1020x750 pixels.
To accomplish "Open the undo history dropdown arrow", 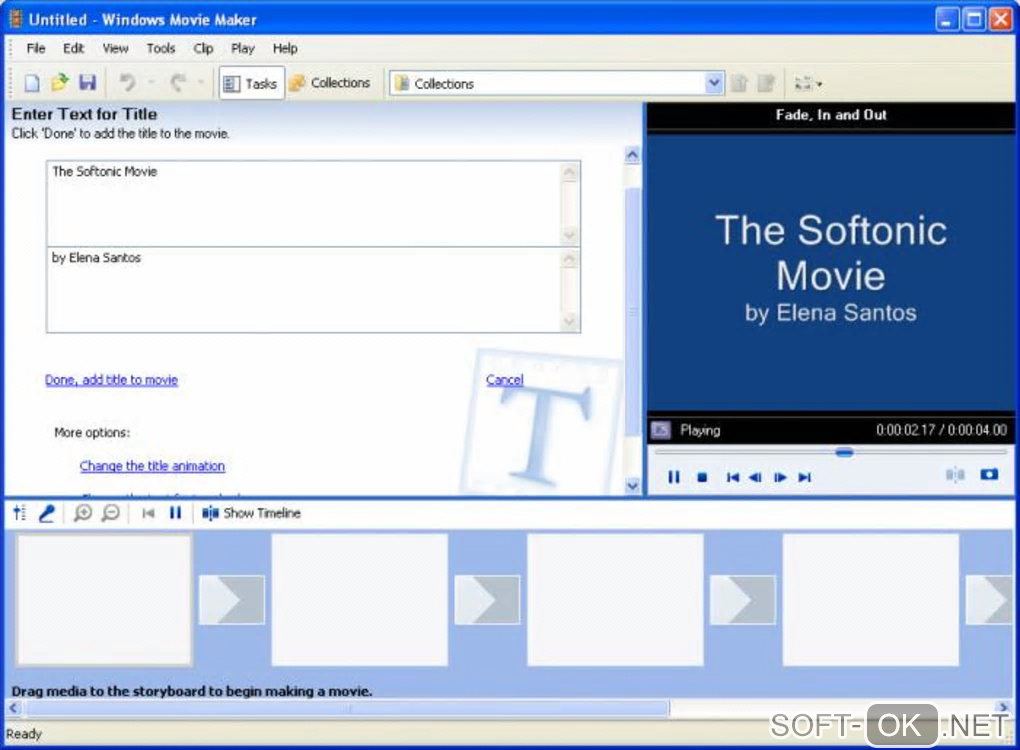I will [x=152, y=83].
